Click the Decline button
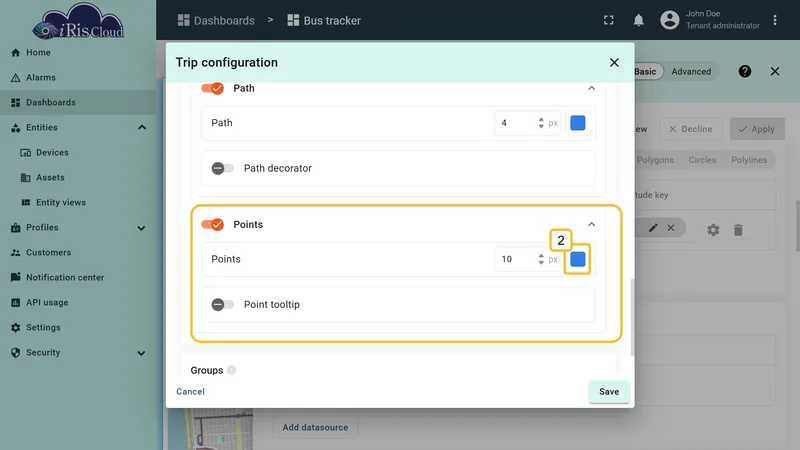 (691, 129)
